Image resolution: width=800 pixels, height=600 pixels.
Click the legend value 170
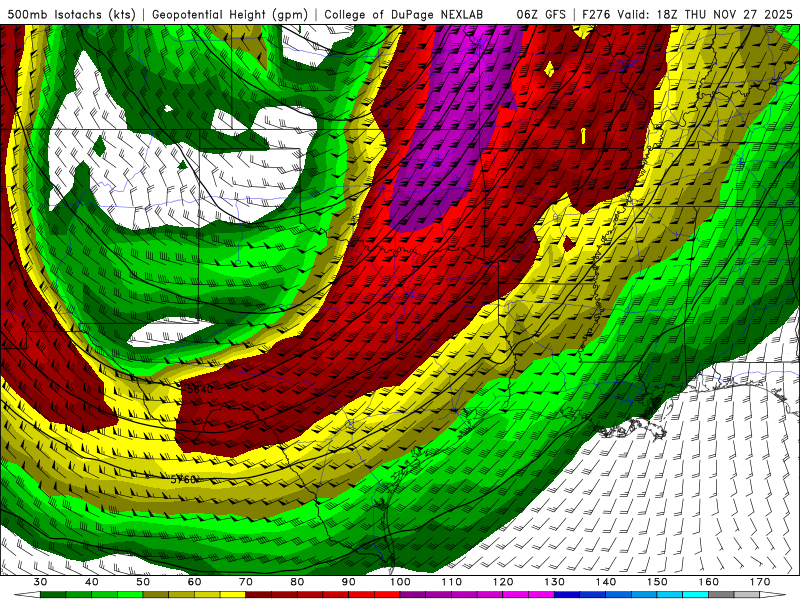[x=760, y=582]
